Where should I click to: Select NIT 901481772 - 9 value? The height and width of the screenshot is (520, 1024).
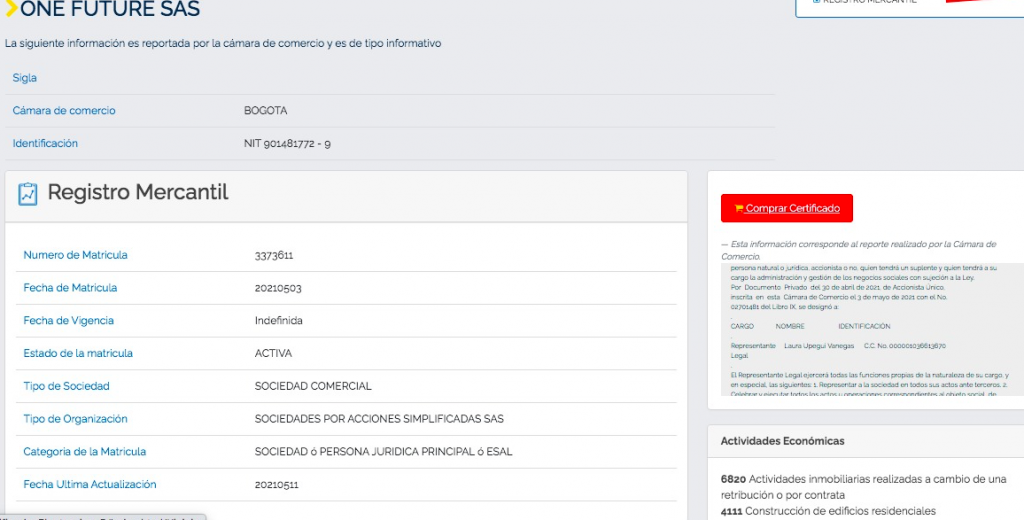click(287, 144)
